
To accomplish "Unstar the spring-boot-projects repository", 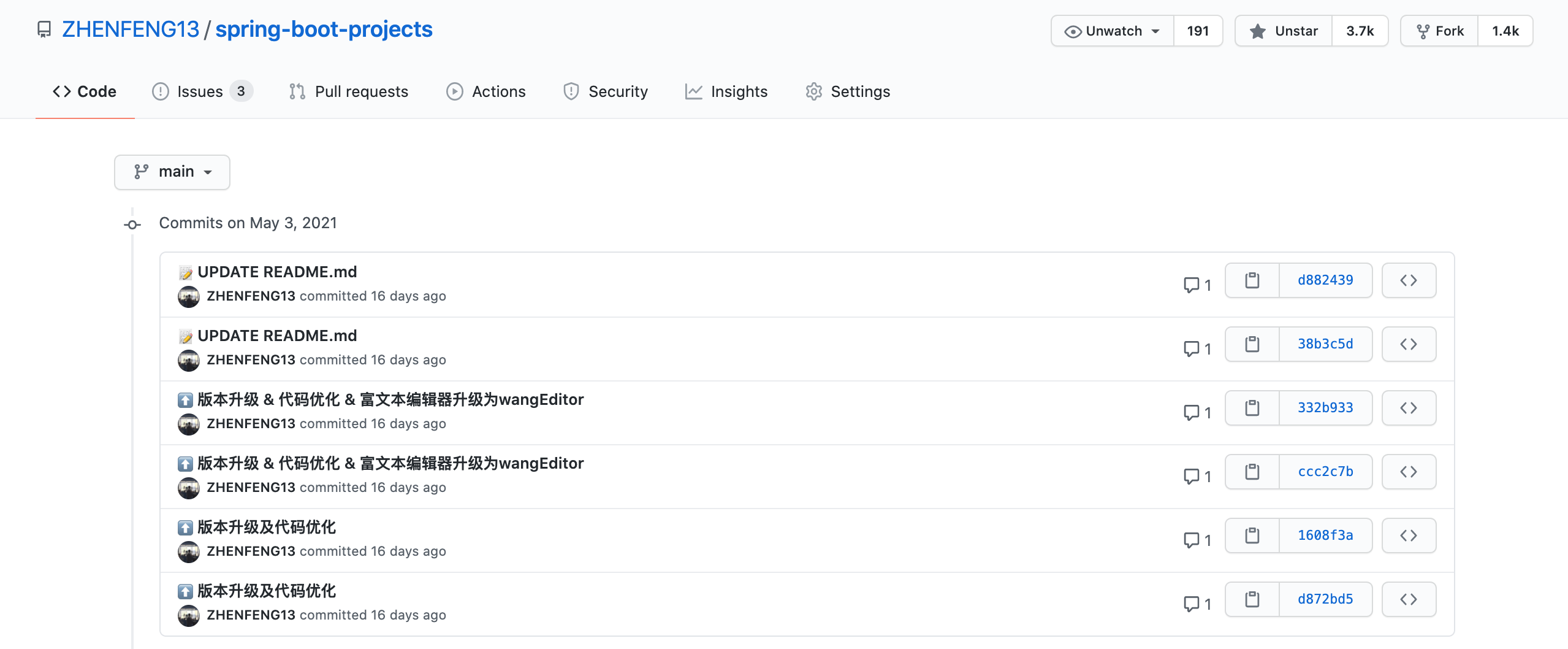I will pyautogui.click(x=1284, y=31).
